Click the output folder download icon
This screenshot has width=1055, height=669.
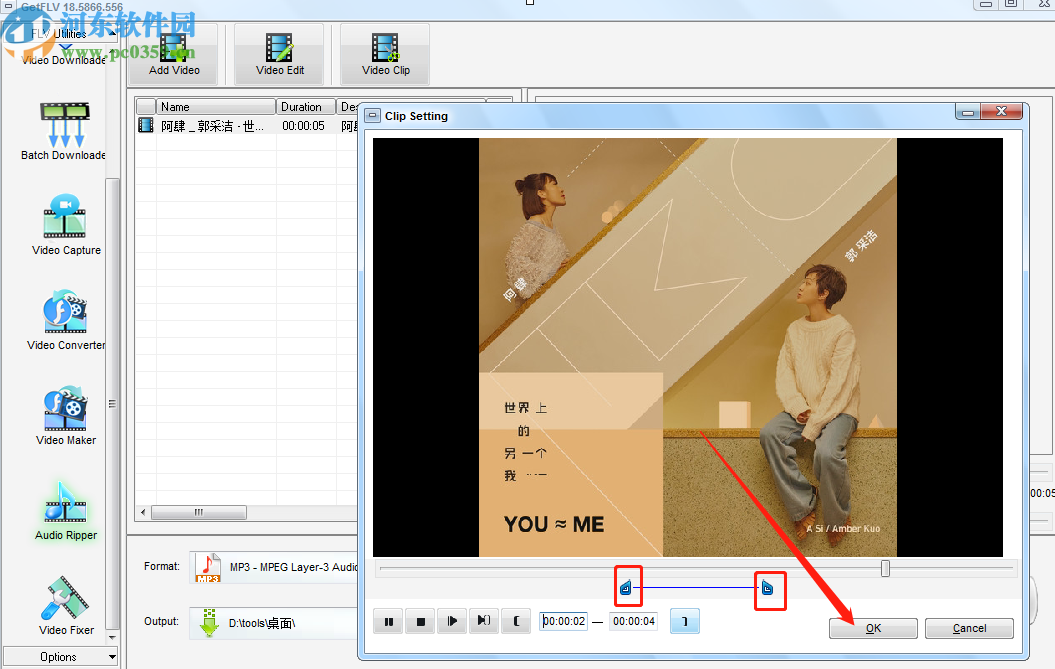click(209, 623)
